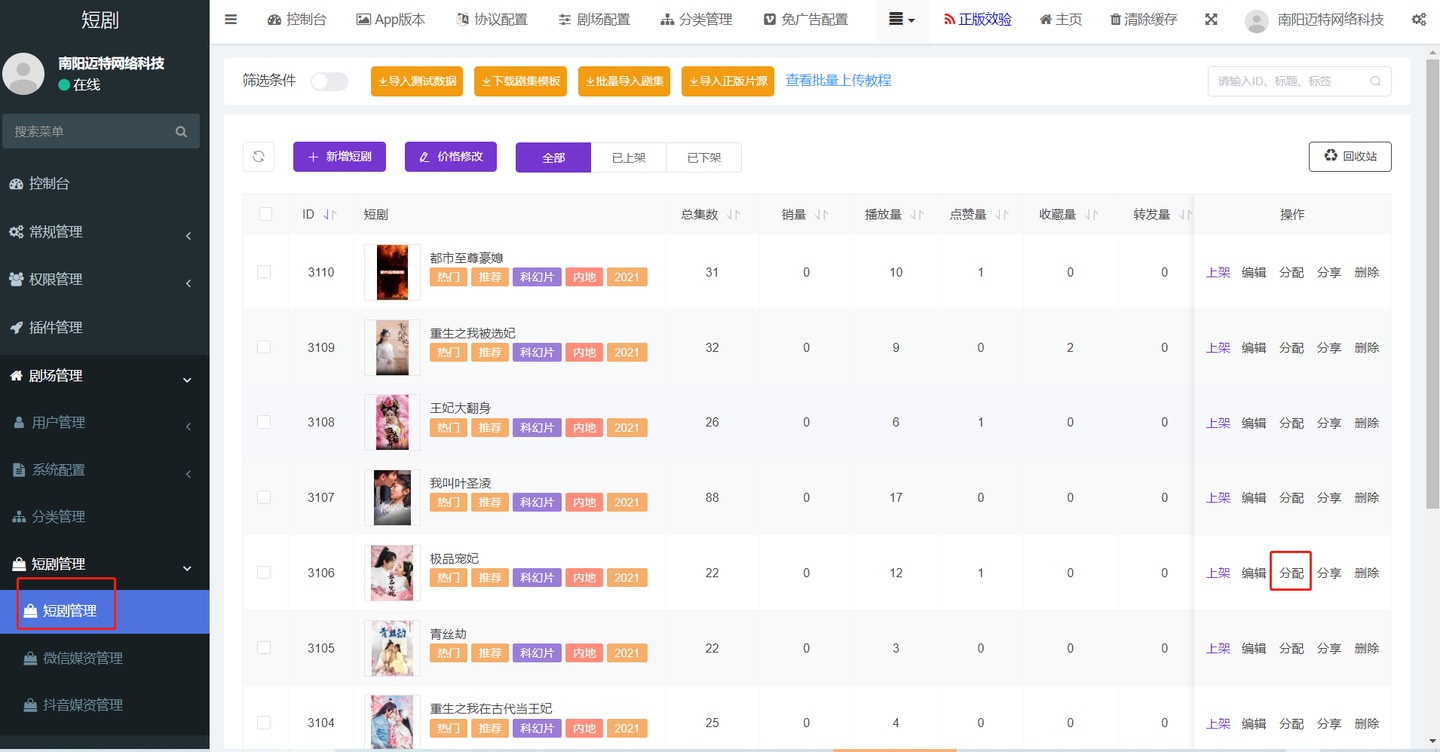Expand 权限管理 sidebar menu
Screen dimensions: 1440x752
click(104, 279)
